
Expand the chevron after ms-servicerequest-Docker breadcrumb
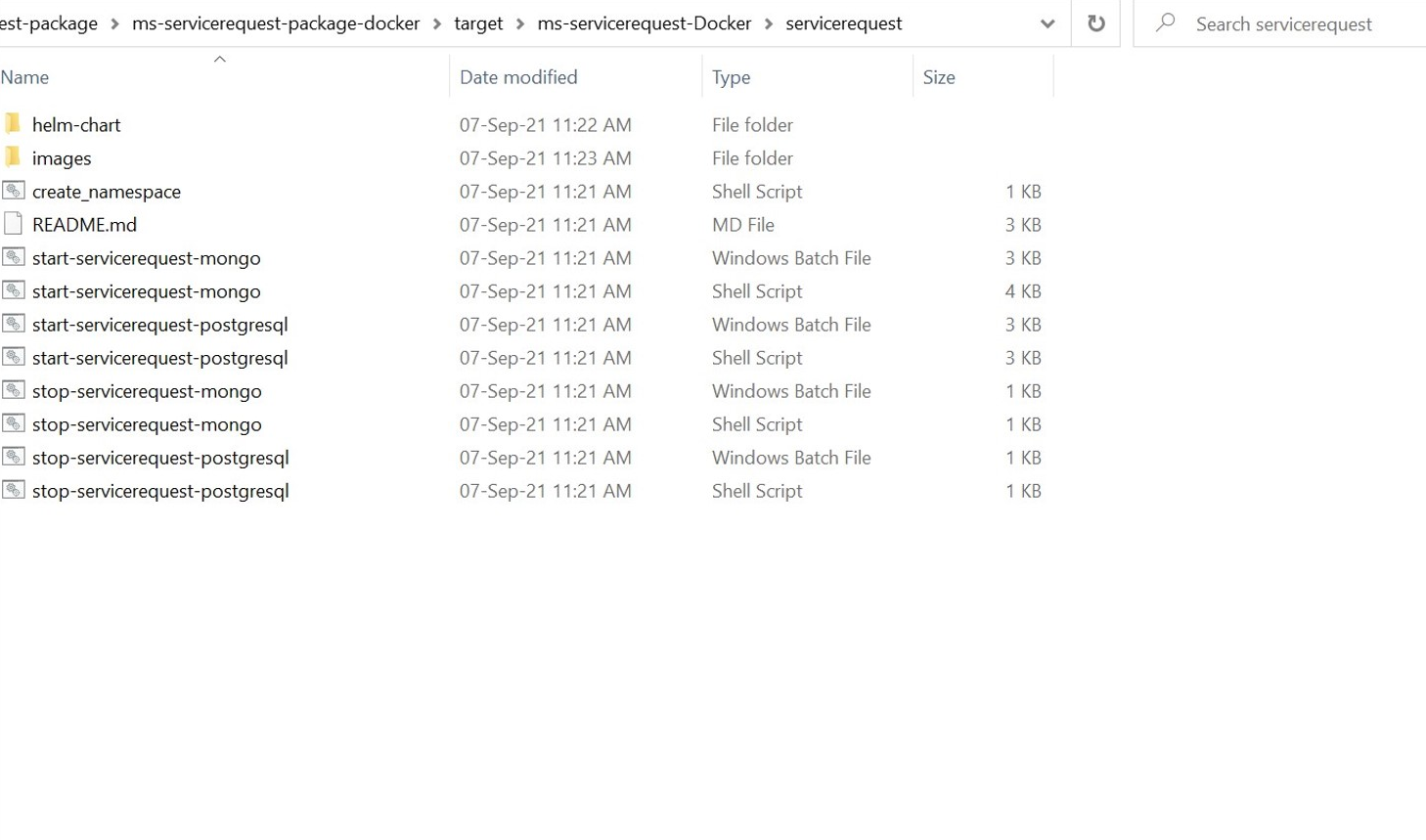[x=769, y=23]
